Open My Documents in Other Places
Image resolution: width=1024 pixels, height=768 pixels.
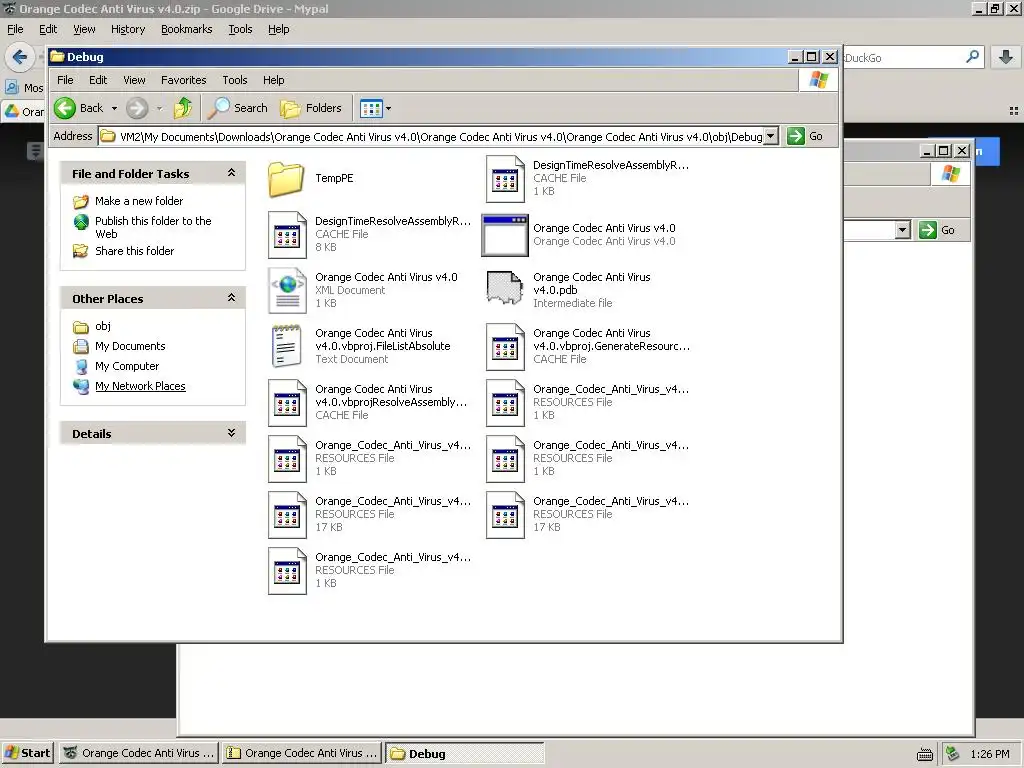tap(130, 346)
